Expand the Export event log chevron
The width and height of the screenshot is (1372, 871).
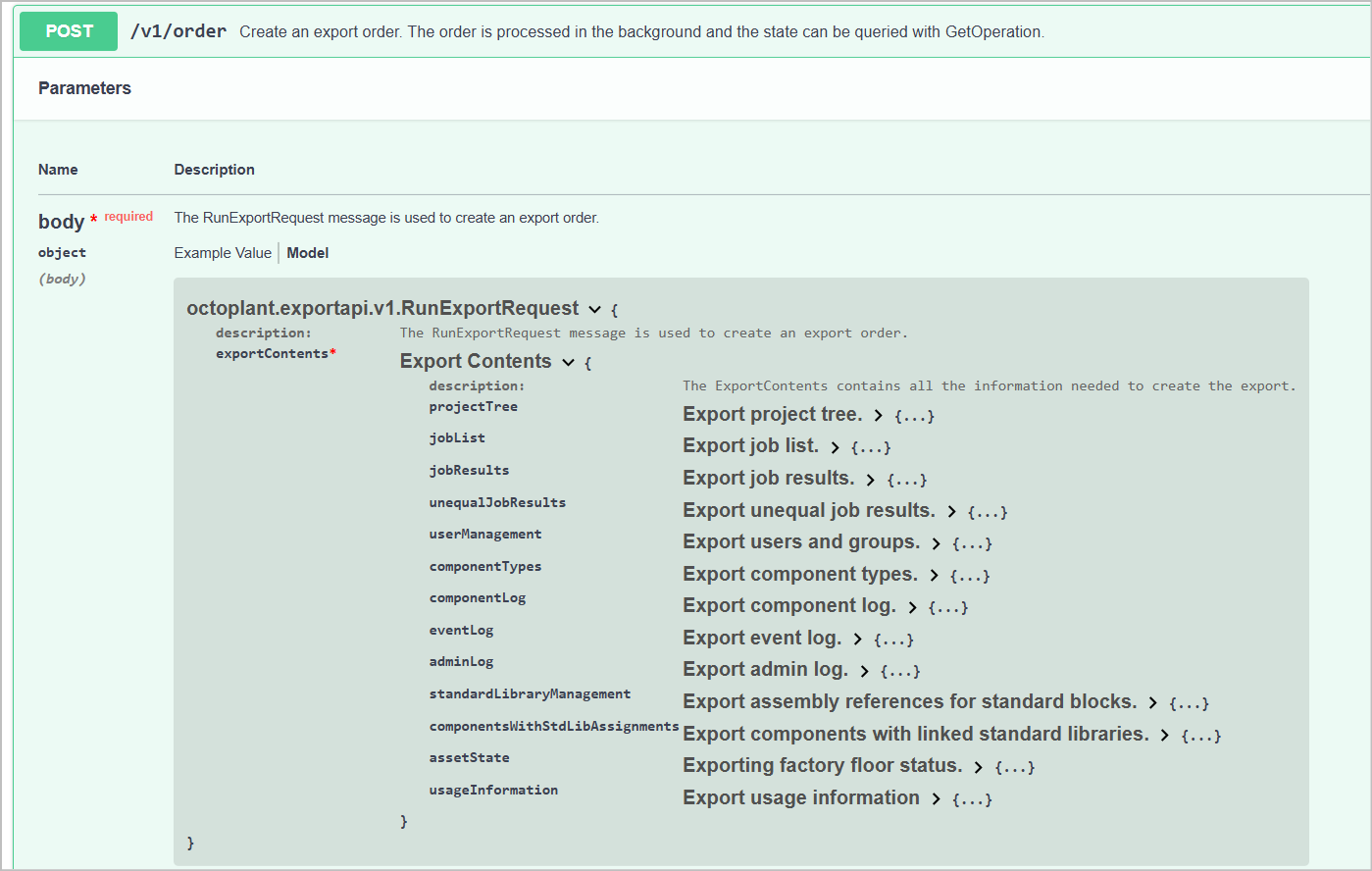click(x=857, y=640)
